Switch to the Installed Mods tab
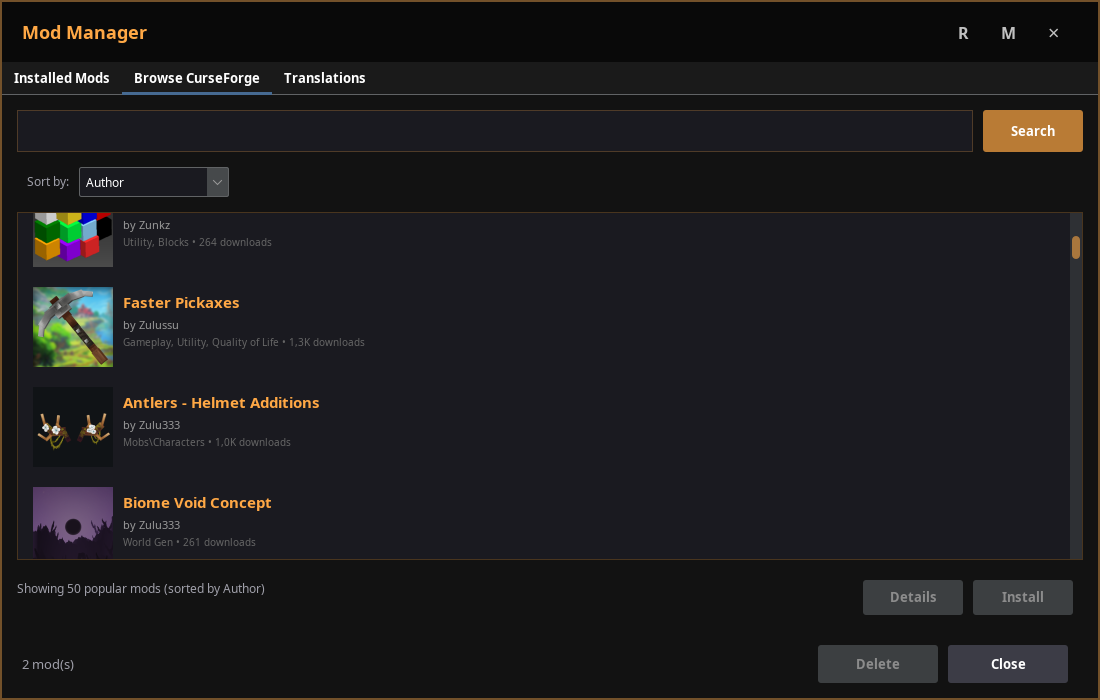The height and width of the screenshot is (700, 1100). click(x=61, y=77)
